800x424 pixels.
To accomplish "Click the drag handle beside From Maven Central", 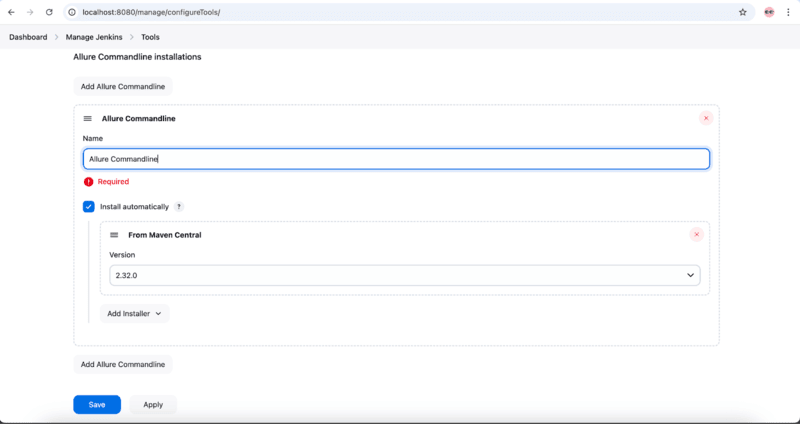I will pyautogui.click(x=114, y=235).
